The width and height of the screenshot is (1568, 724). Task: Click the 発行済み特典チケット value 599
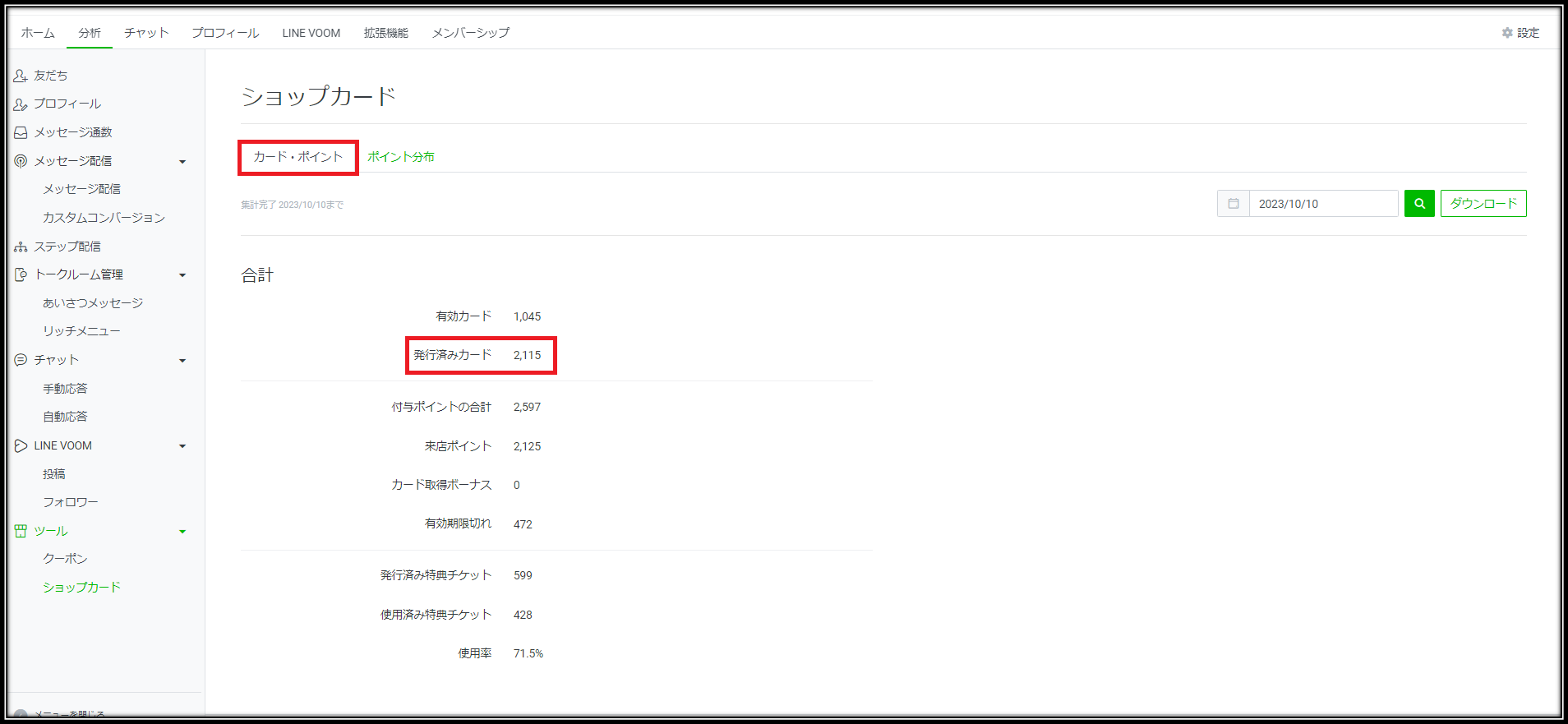click(523, 576)
